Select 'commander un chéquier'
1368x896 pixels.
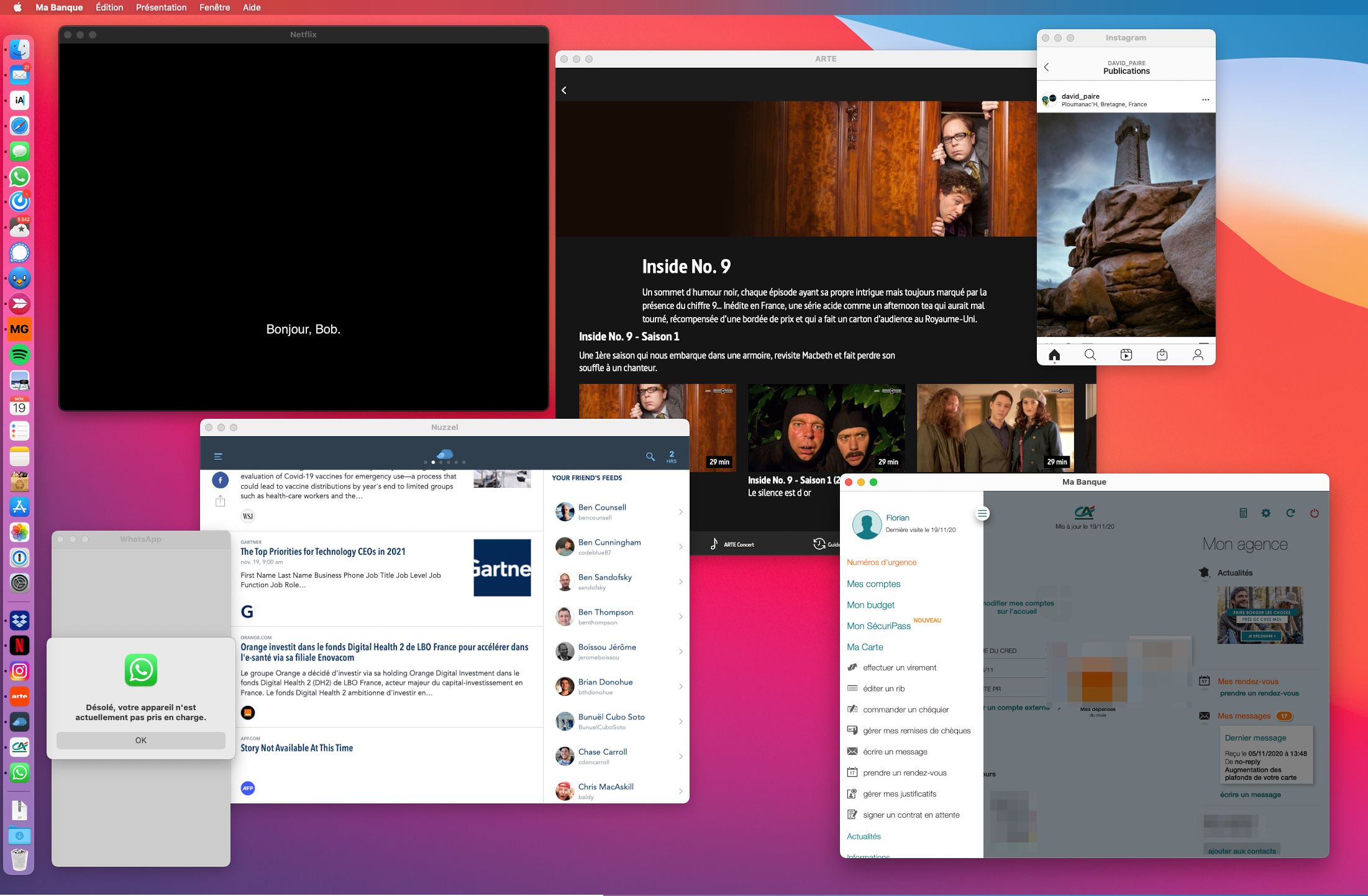906,710
